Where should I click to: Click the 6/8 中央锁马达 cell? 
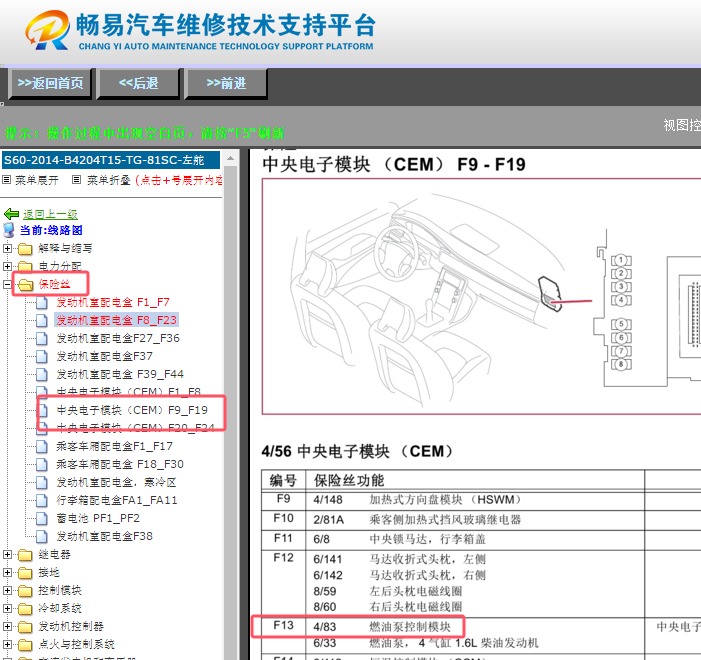tap(399, 539)
